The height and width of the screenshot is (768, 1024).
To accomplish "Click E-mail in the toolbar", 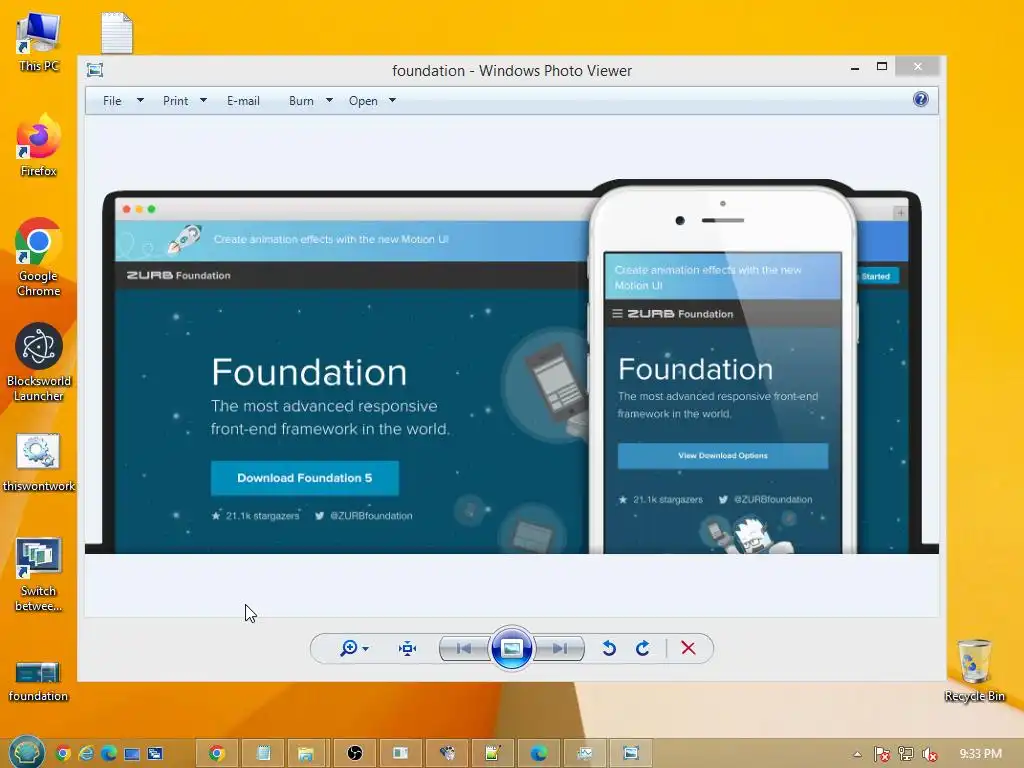I will (244, 101).
